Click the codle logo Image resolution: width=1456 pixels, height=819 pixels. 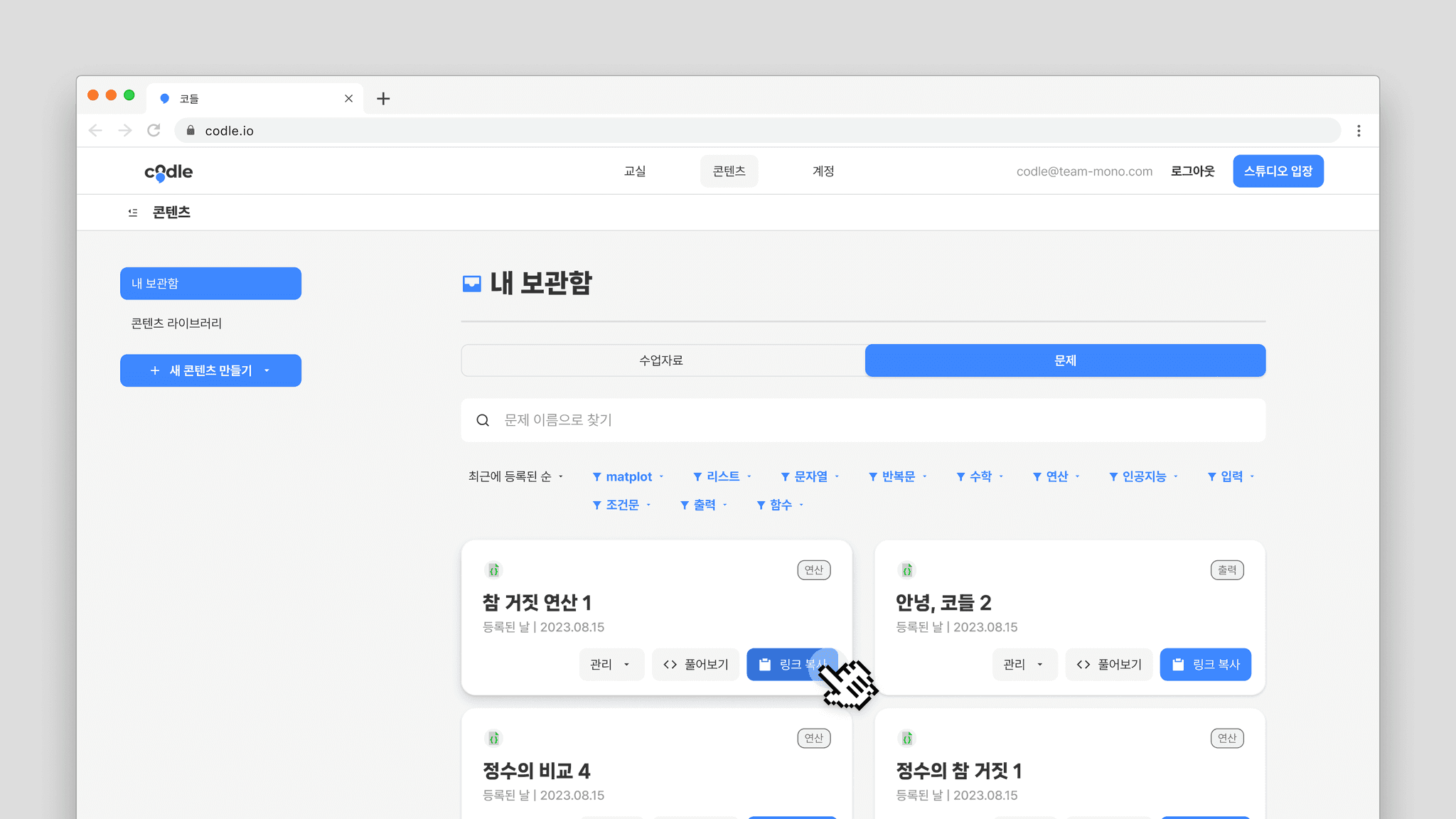click(167, 171)
